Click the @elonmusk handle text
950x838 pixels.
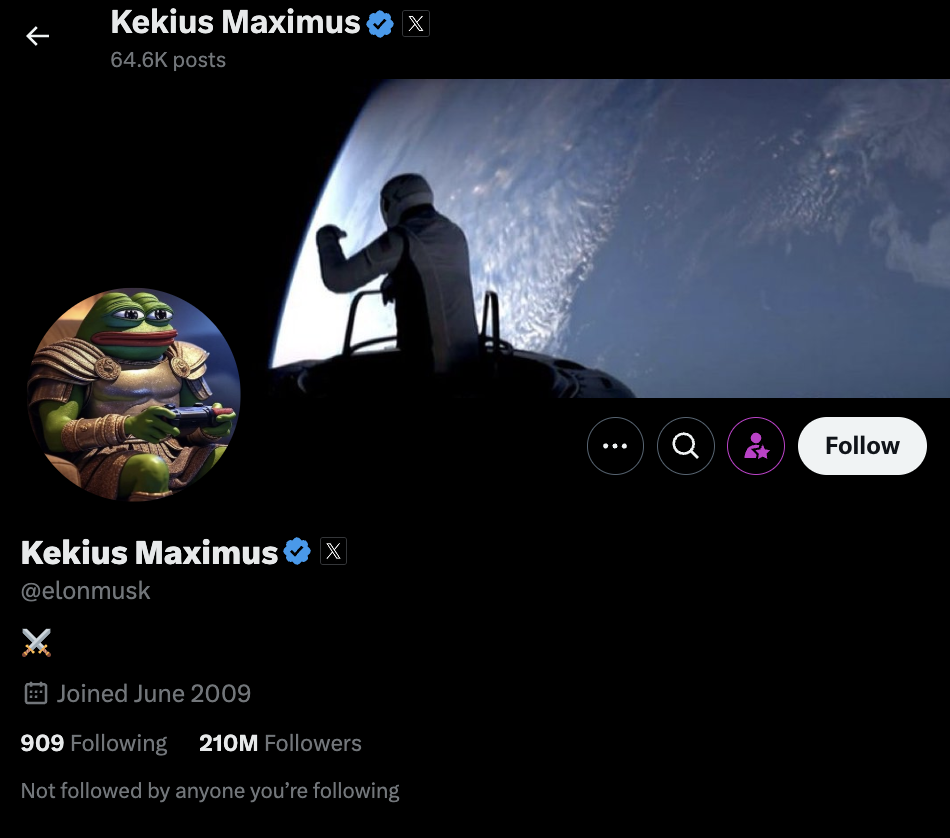pyautogui.click(x=85, y=591)
